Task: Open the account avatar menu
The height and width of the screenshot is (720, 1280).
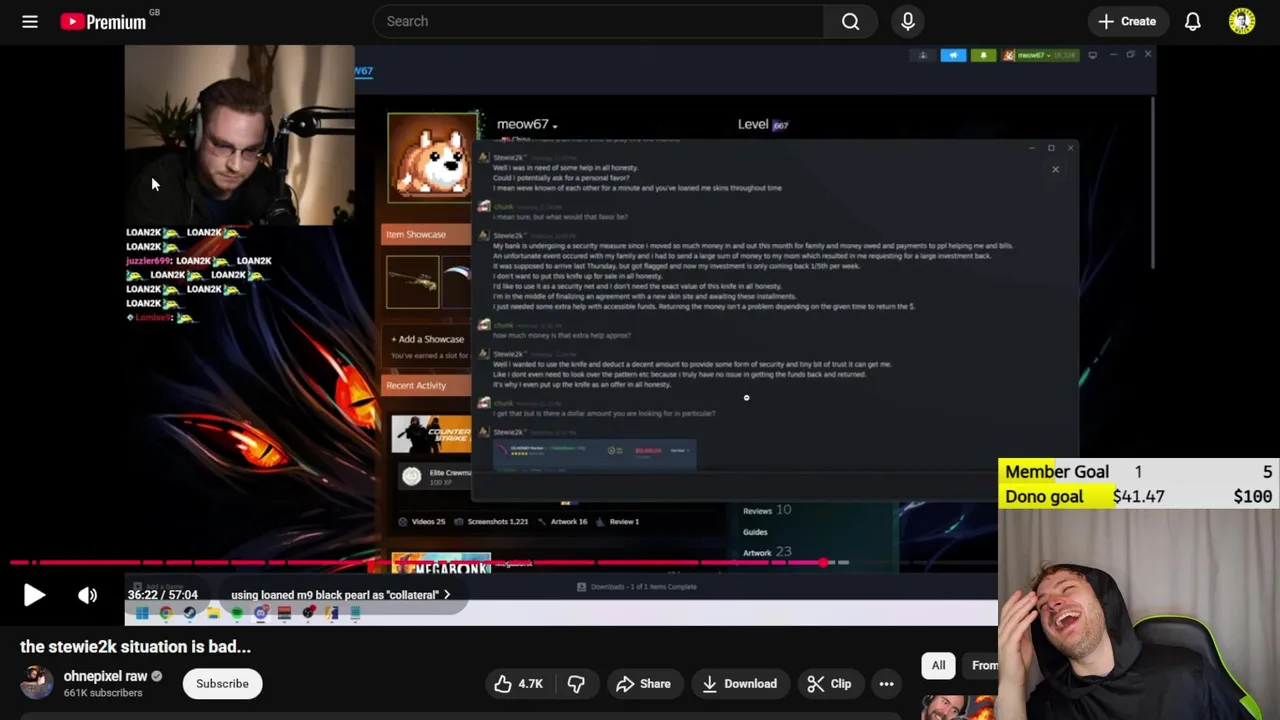Action: coord(1242,21)
